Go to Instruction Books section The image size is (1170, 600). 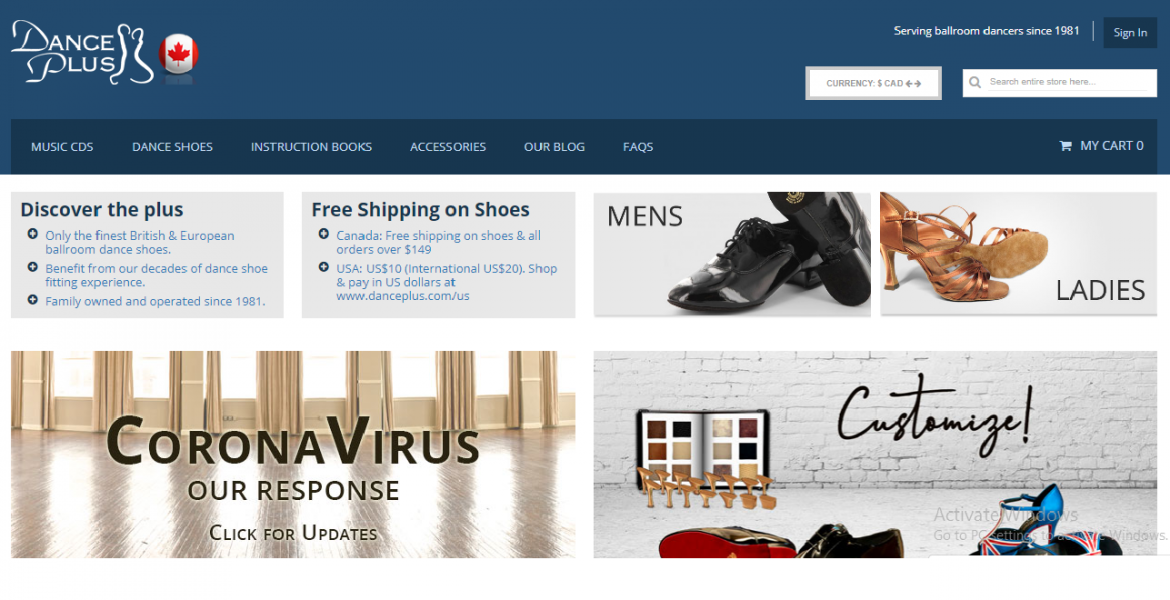coord(311,147)
